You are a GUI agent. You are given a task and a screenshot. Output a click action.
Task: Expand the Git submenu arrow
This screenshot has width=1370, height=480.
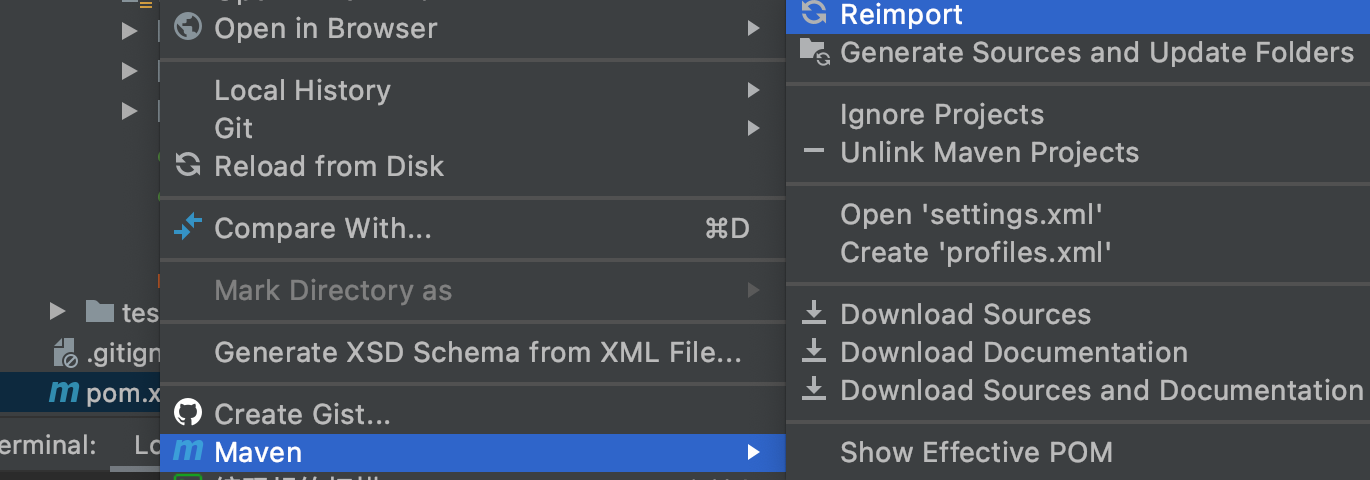point(753,128)
